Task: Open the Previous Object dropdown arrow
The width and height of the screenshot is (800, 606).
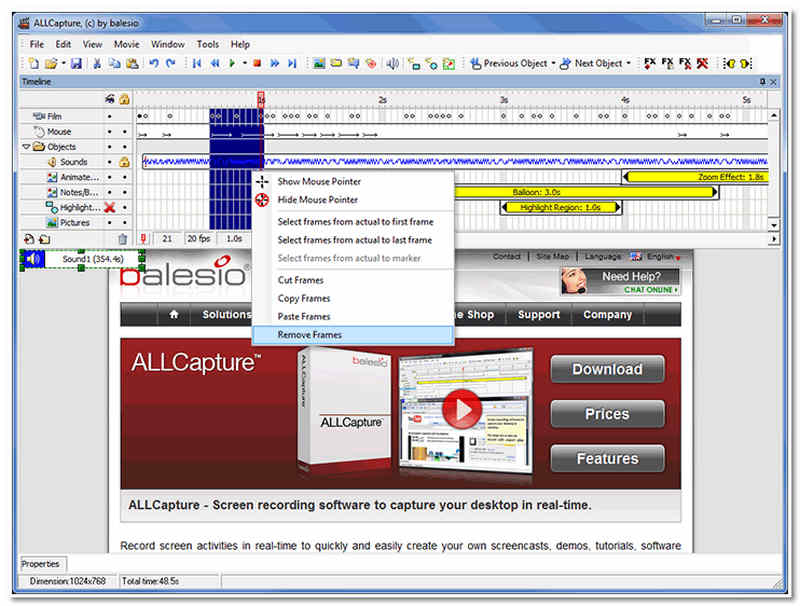Action: point(554,64)
